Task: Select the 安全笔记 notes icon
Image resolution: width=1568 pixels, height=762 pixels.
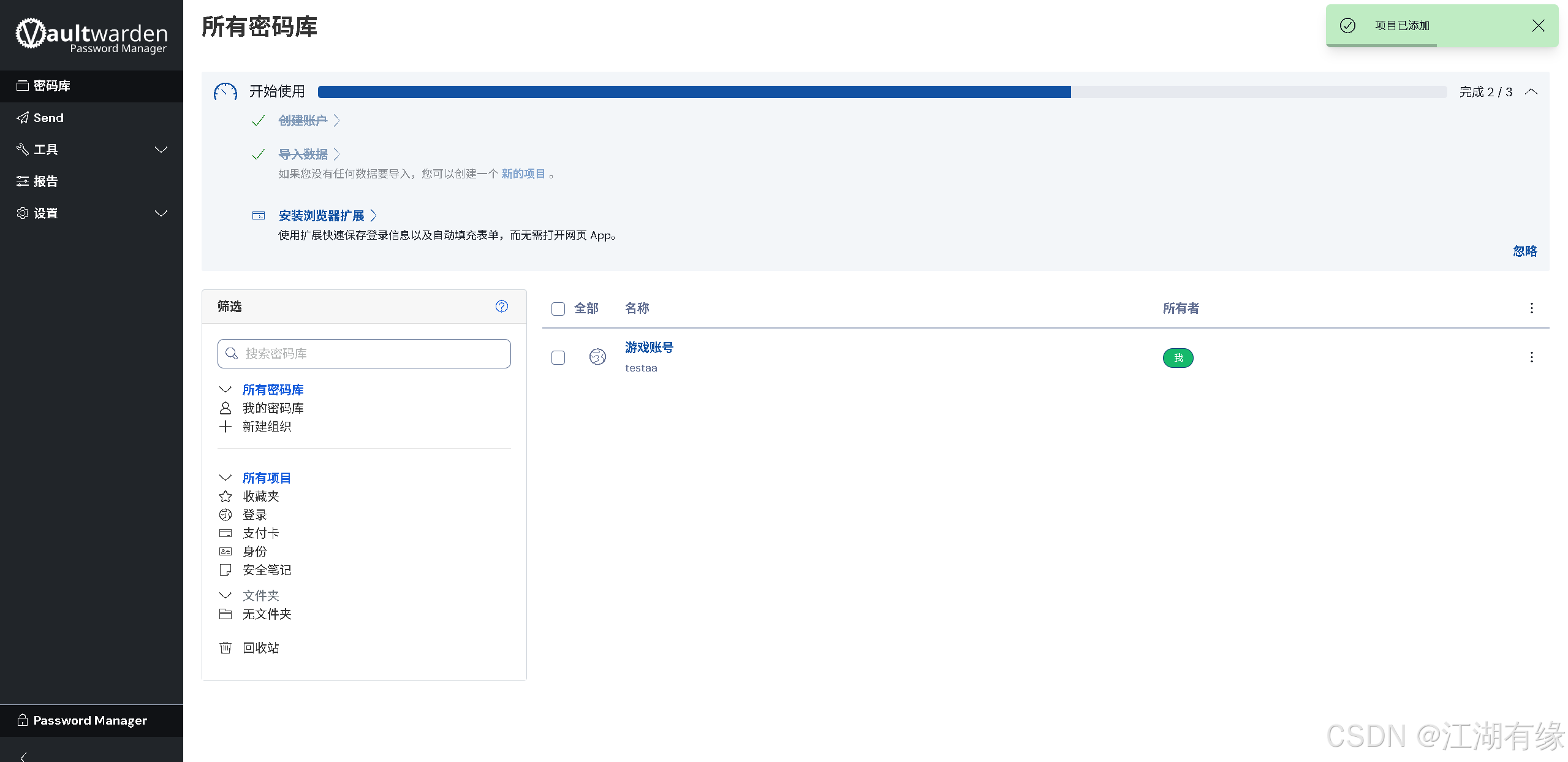Action: (x=225, y=570)
